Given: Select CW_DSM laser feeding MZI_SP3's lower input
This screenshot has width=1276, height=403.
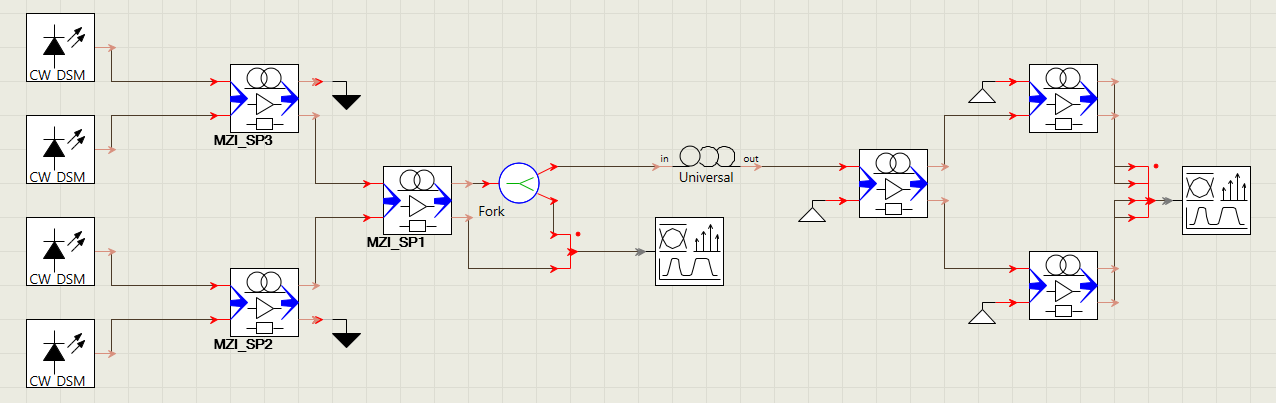Looking at the screenshot, I should [60, 150].
